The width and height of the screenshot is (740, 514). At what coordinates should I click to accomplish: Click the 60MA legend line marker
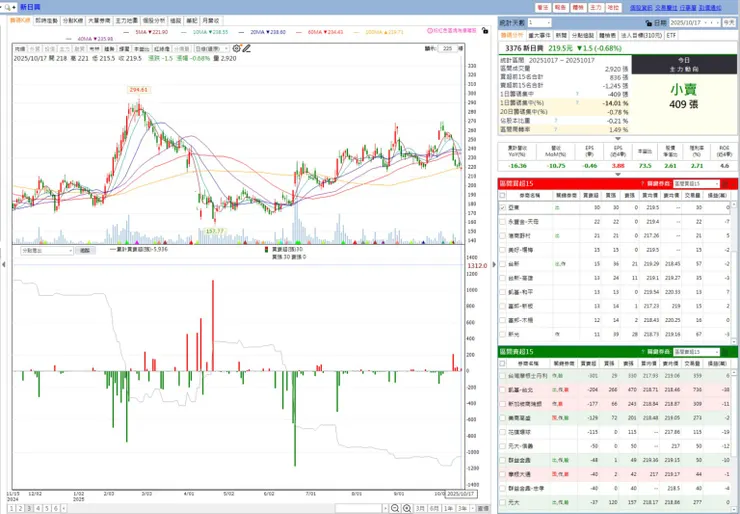pos(297,32)
